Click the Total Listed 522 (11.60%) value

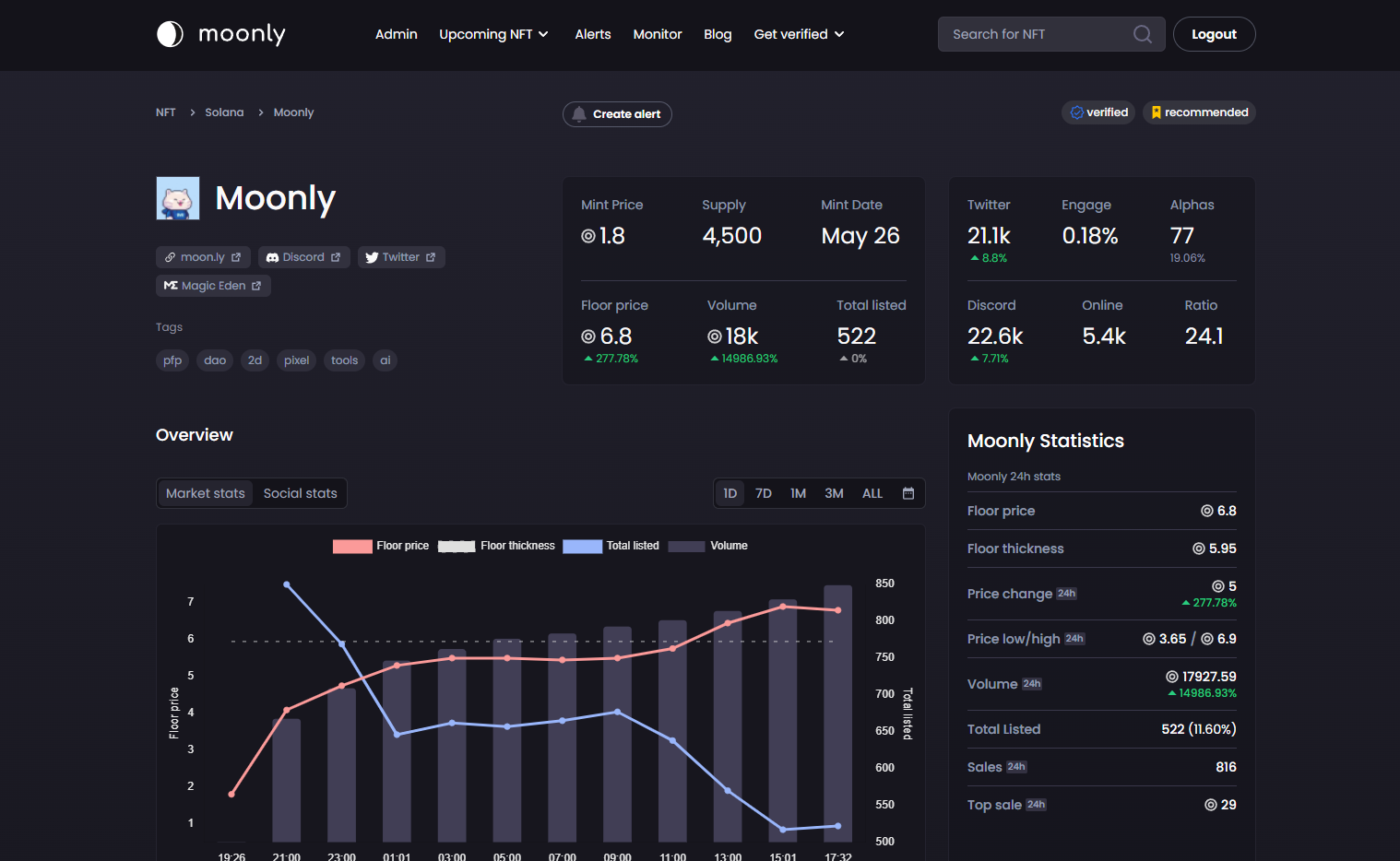1199,729
